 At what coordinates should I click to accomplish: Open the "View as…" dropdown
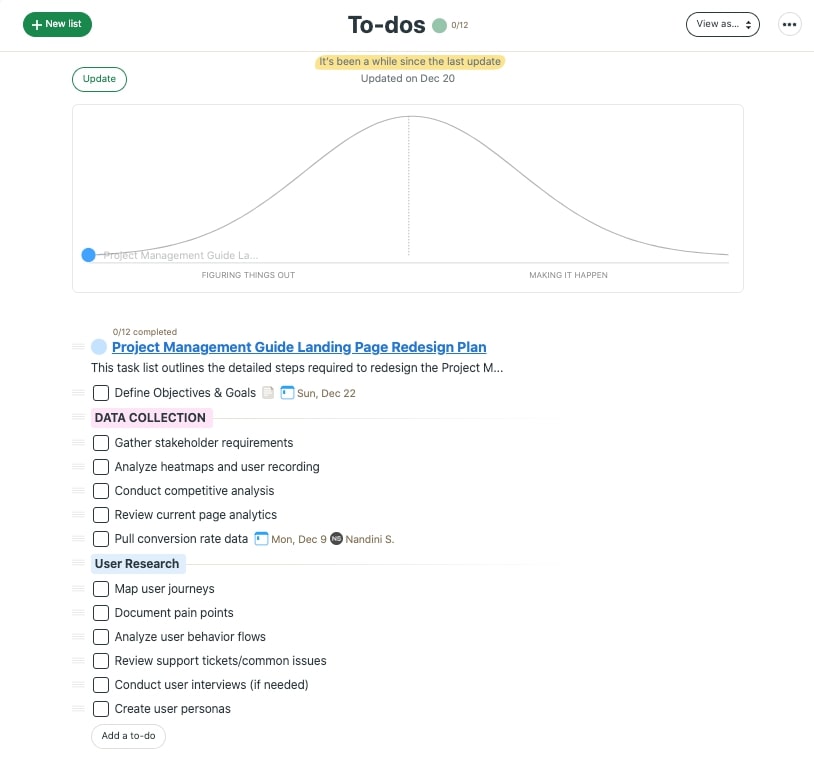point(722,24)
